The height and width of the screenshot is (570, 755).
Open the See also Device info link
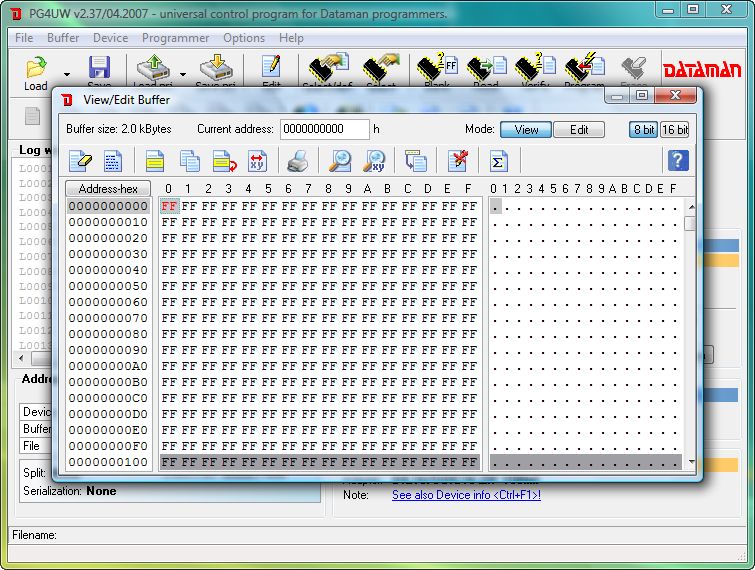click(x=466, y=495)
